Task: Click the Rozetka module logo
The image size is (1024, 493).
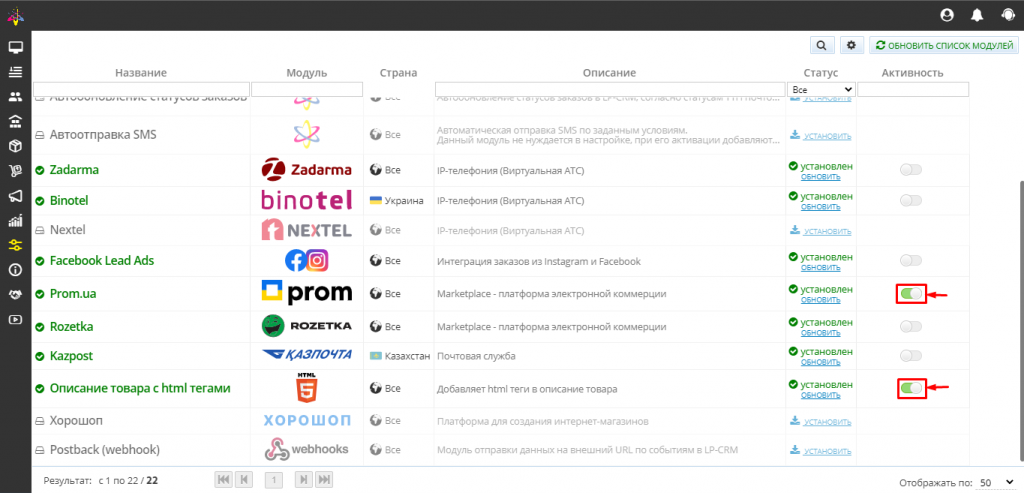Action: click(x=306, y=326)
